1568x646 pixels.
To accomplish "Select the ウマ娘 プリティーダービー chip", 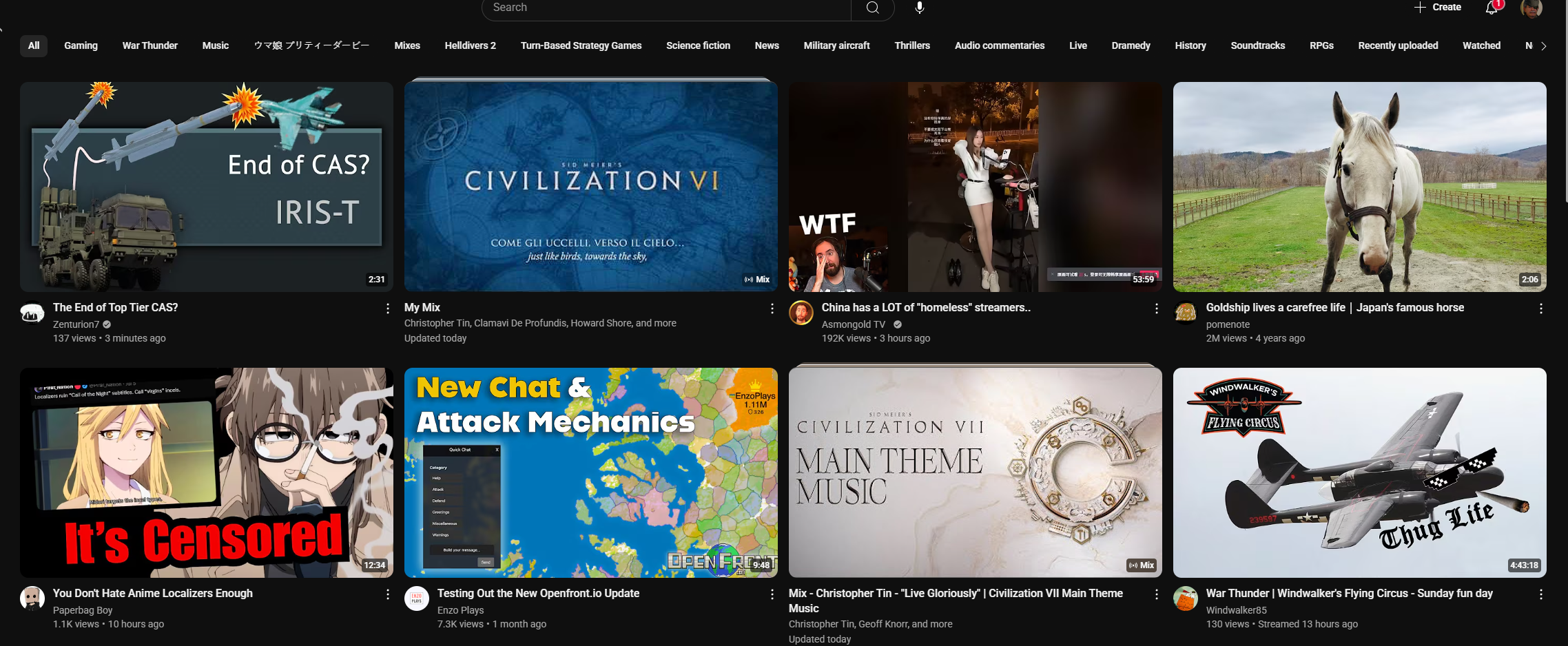I will [312, 45].
